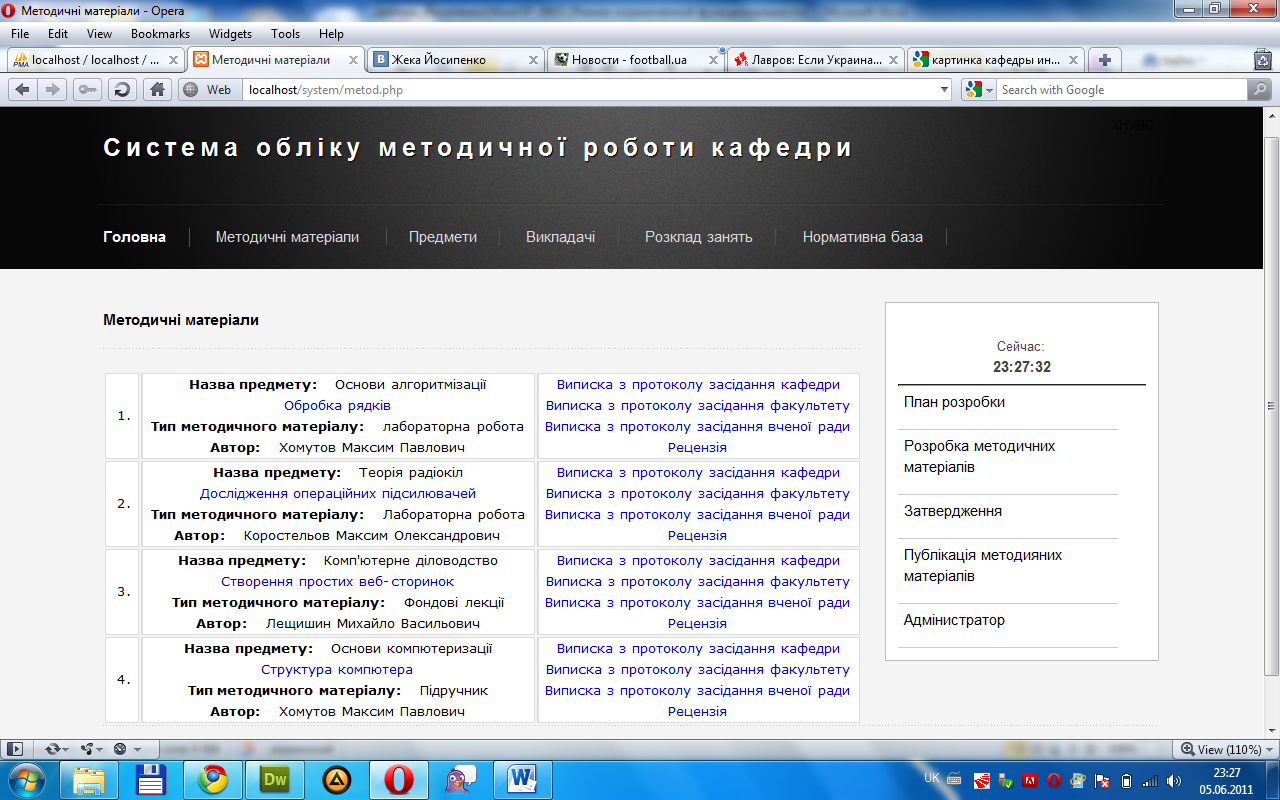Open the Предмети navigation item
This screenshot has width=1280, height=800.
[x=442, y=237]
